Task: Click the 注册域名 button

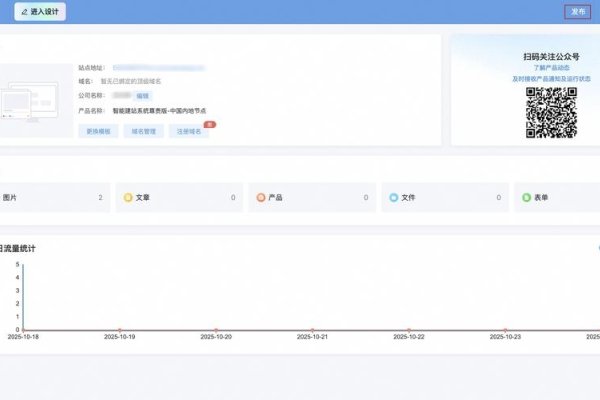Action: point(189,131)
